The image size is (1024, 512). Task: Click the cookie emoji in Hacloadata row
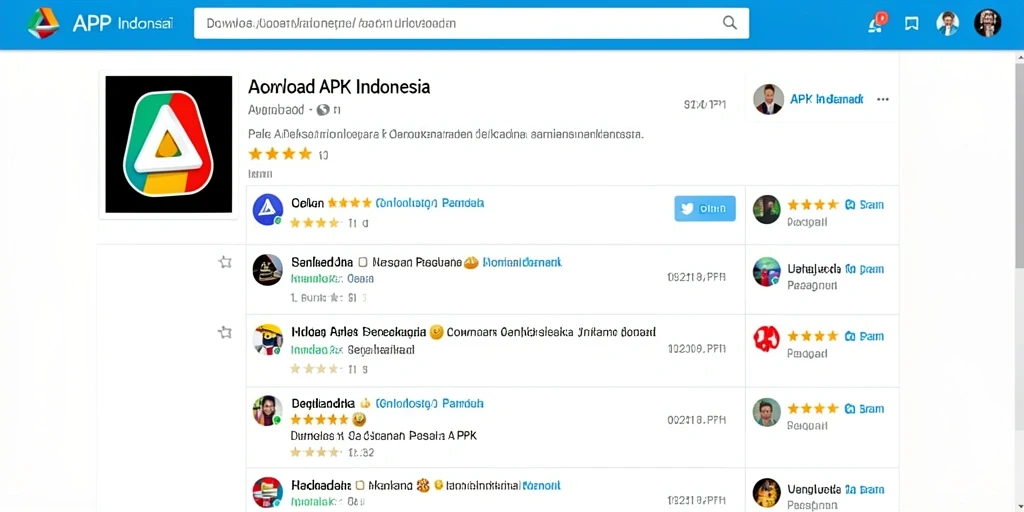coord(422,486)
